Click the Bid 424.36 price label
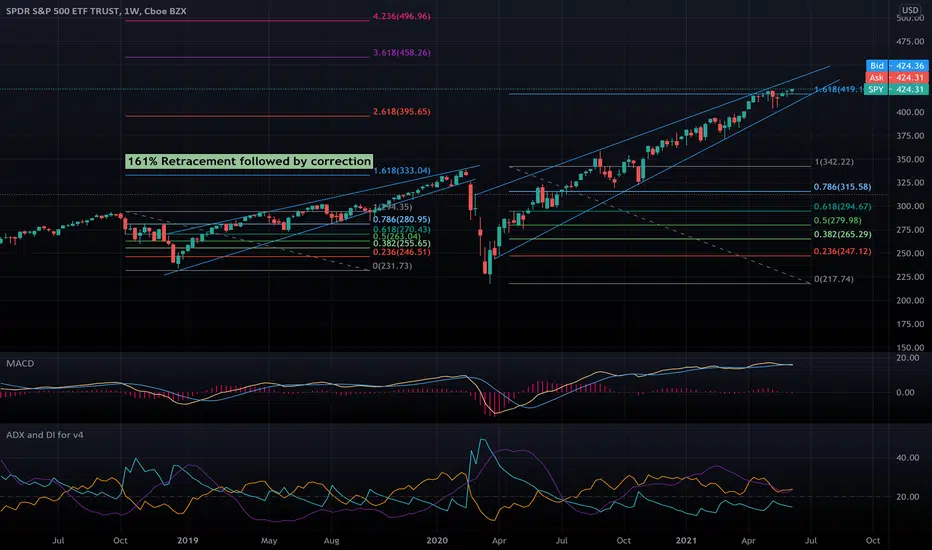 tap(897, 66)
